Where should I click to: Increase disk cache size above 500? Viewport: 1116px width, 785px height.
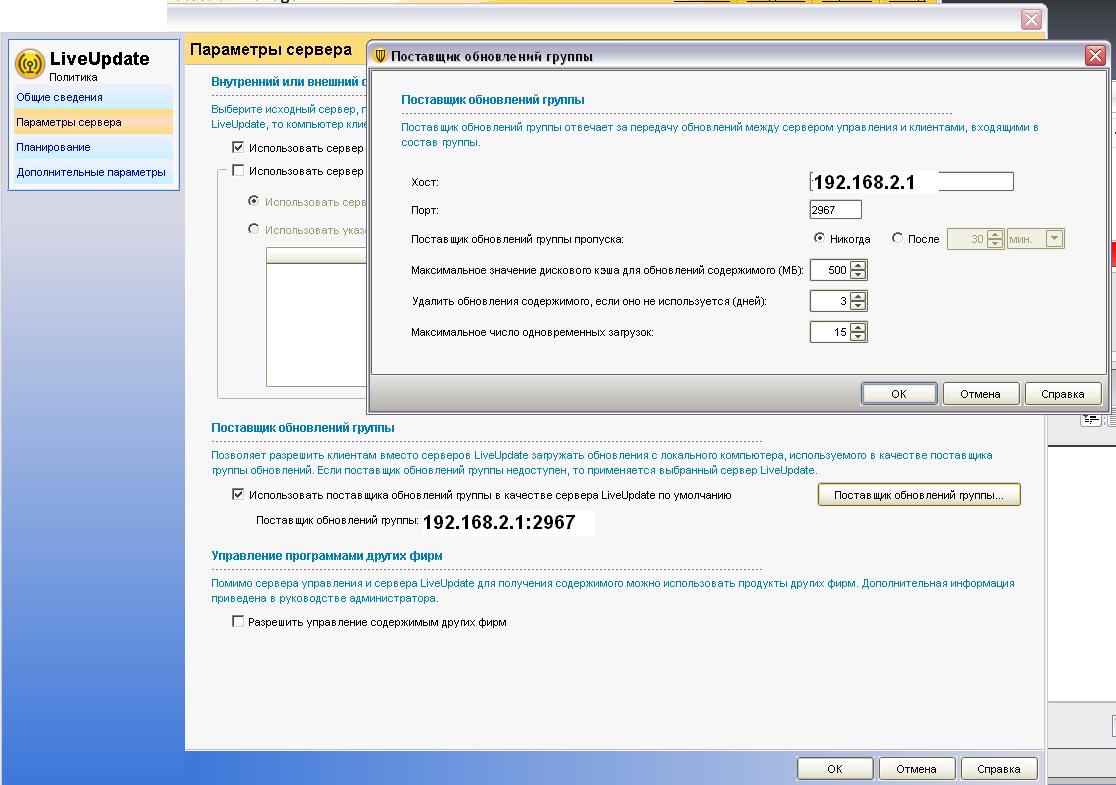tap(858, 265)
